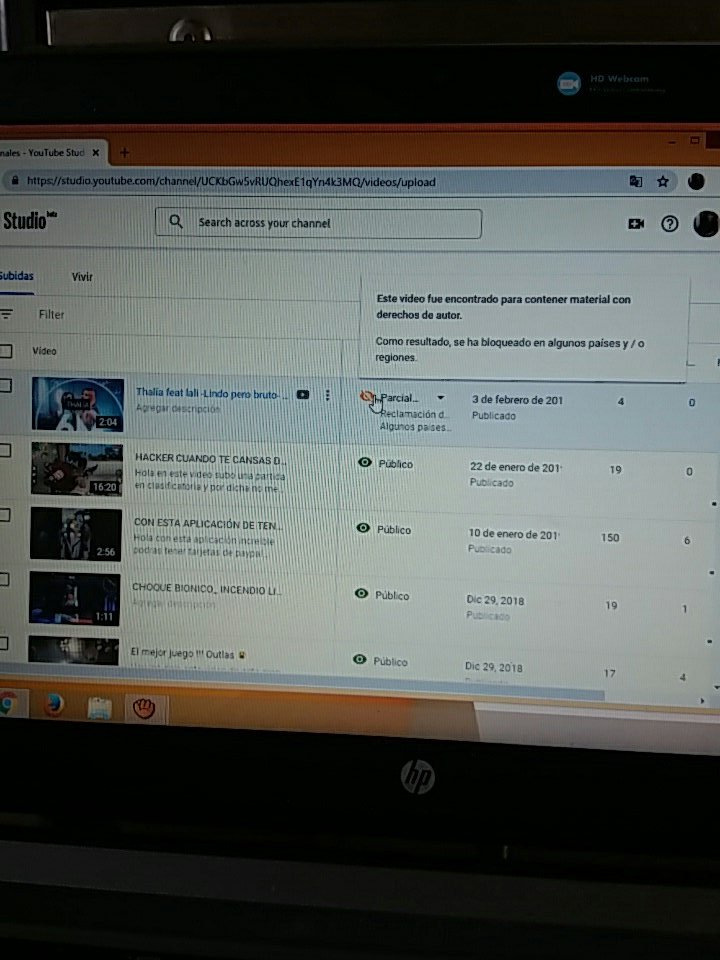Click the secure padlock icon in address bar
The width and height of the screenshot is (720, 960).
click(x=14, y=181)
